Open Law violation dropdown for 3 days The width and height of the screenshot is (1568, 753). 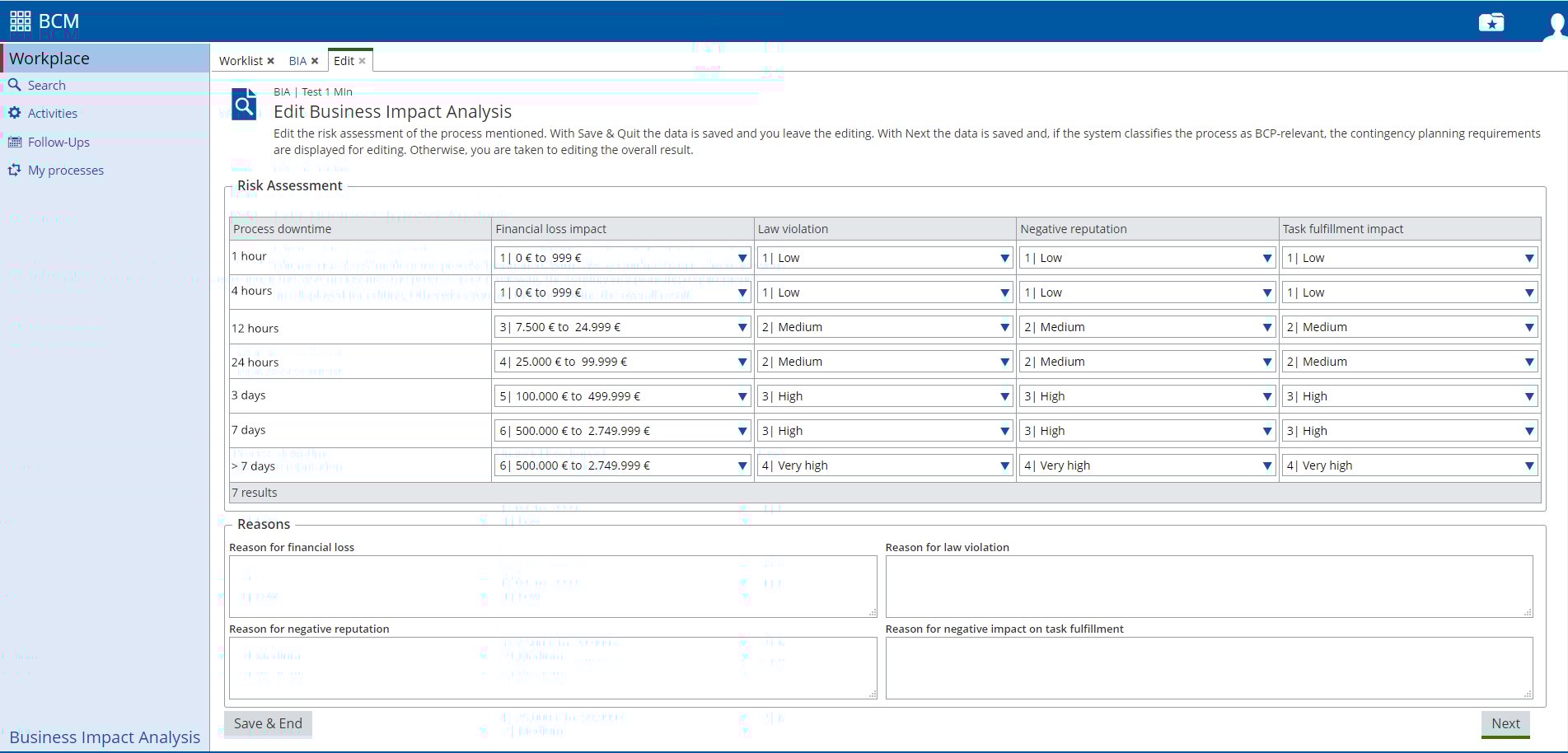click(885, 396)
